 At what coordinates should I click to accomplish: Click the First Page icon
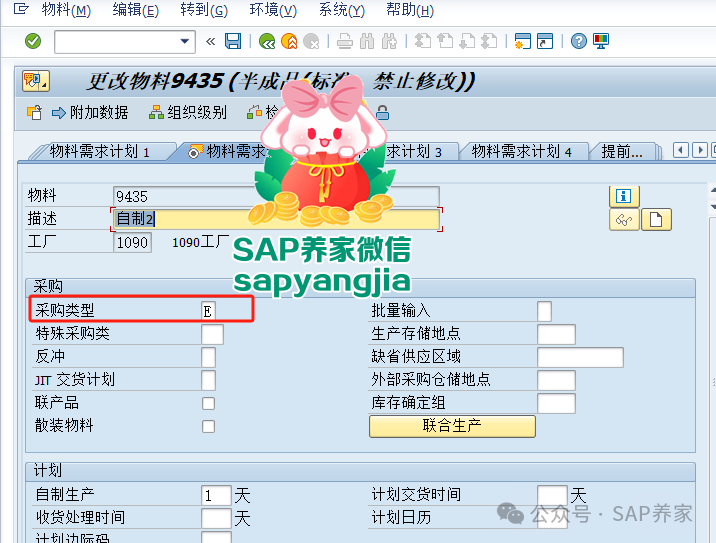[423, 42]
